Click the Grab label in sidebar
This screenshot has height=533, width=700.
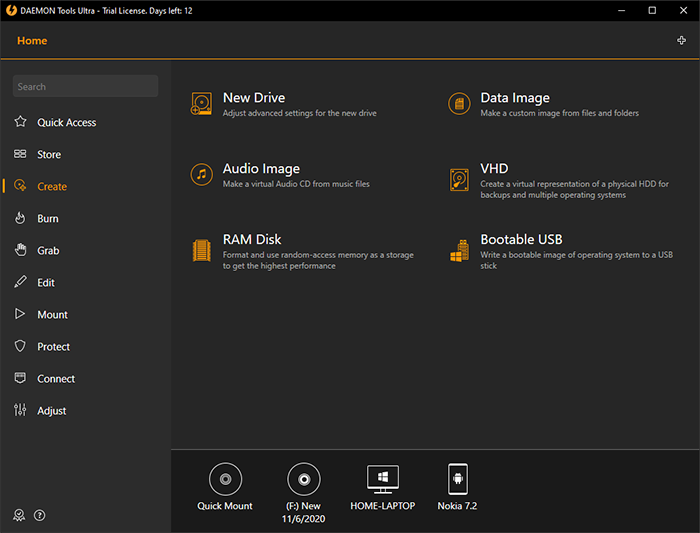click(48, 250)
